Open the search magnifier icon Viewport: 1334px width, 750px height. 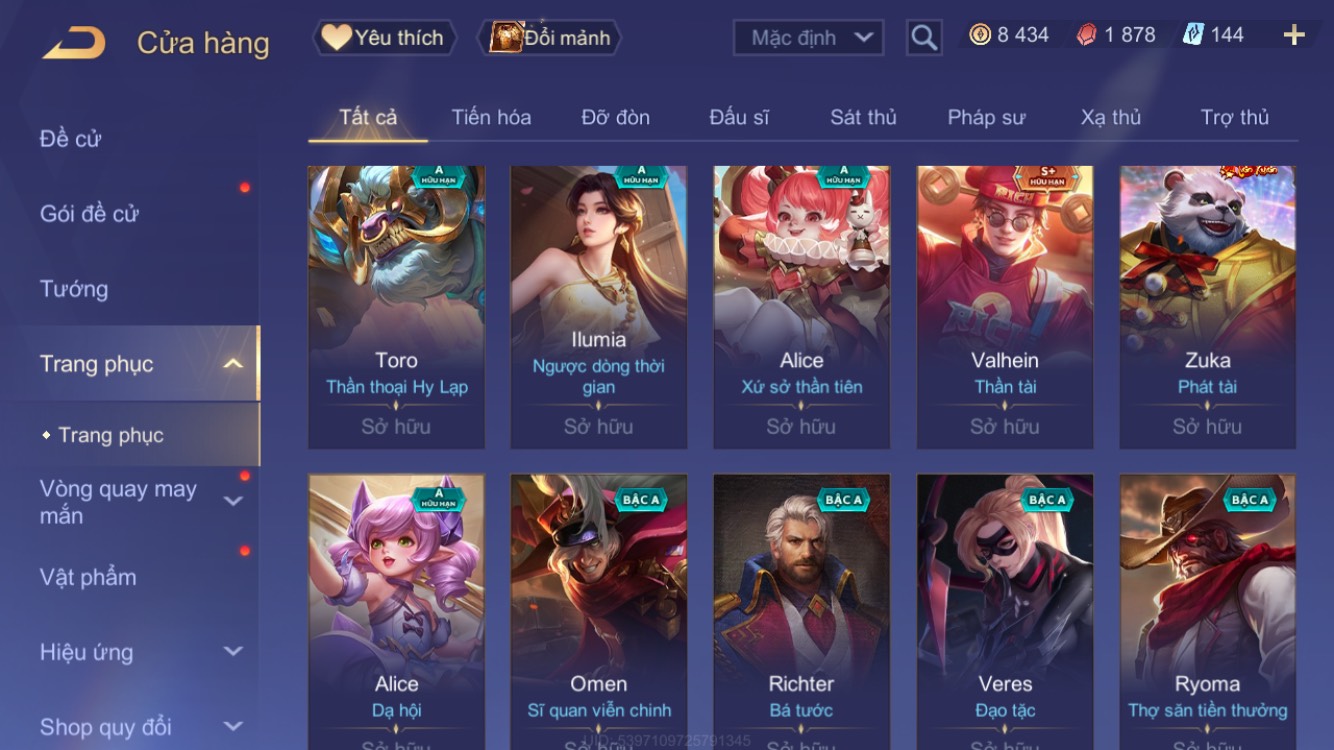(924, 38)
